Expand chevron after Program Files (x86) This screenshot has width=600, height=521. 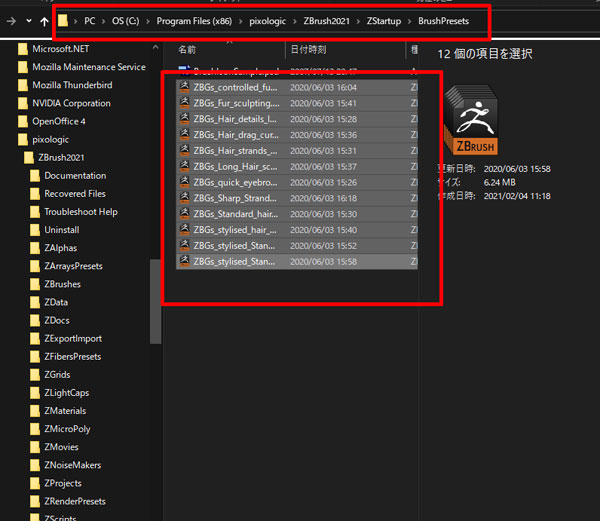(x=241, y=21)
